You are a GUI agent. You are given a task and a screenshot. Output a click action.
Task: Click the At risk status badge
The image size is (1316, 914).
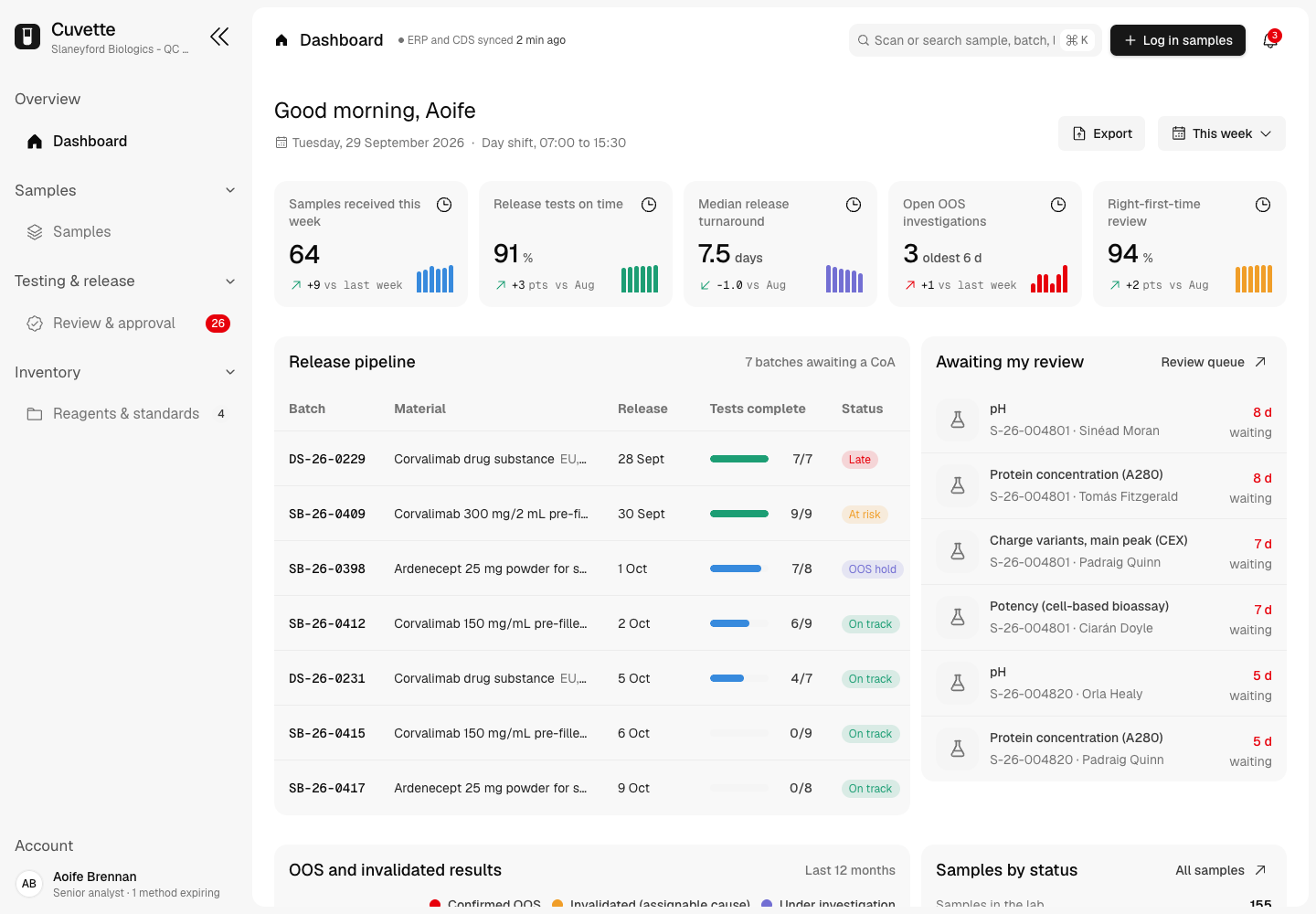865,515
